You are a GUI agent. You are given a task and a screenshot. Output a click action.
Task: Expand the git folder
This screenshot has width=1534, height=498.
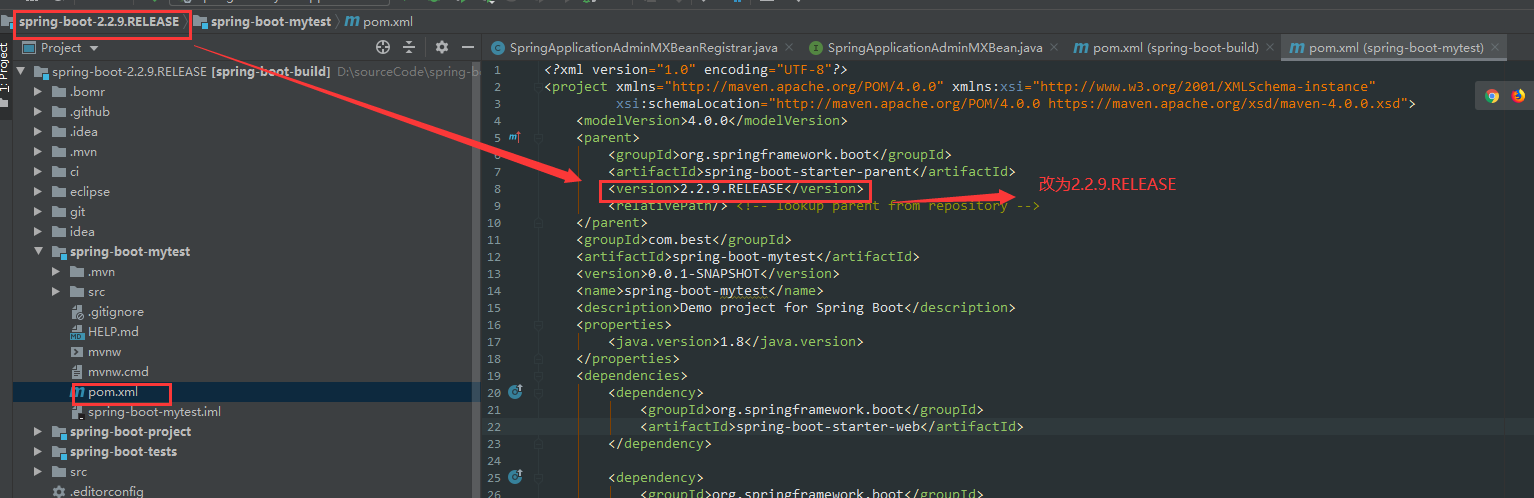(x=38, y=212)
